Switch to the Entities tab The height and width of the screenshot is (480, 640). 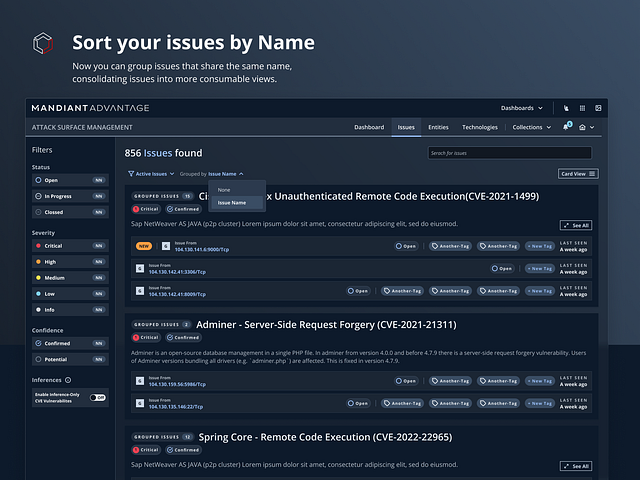pos(438,127)
